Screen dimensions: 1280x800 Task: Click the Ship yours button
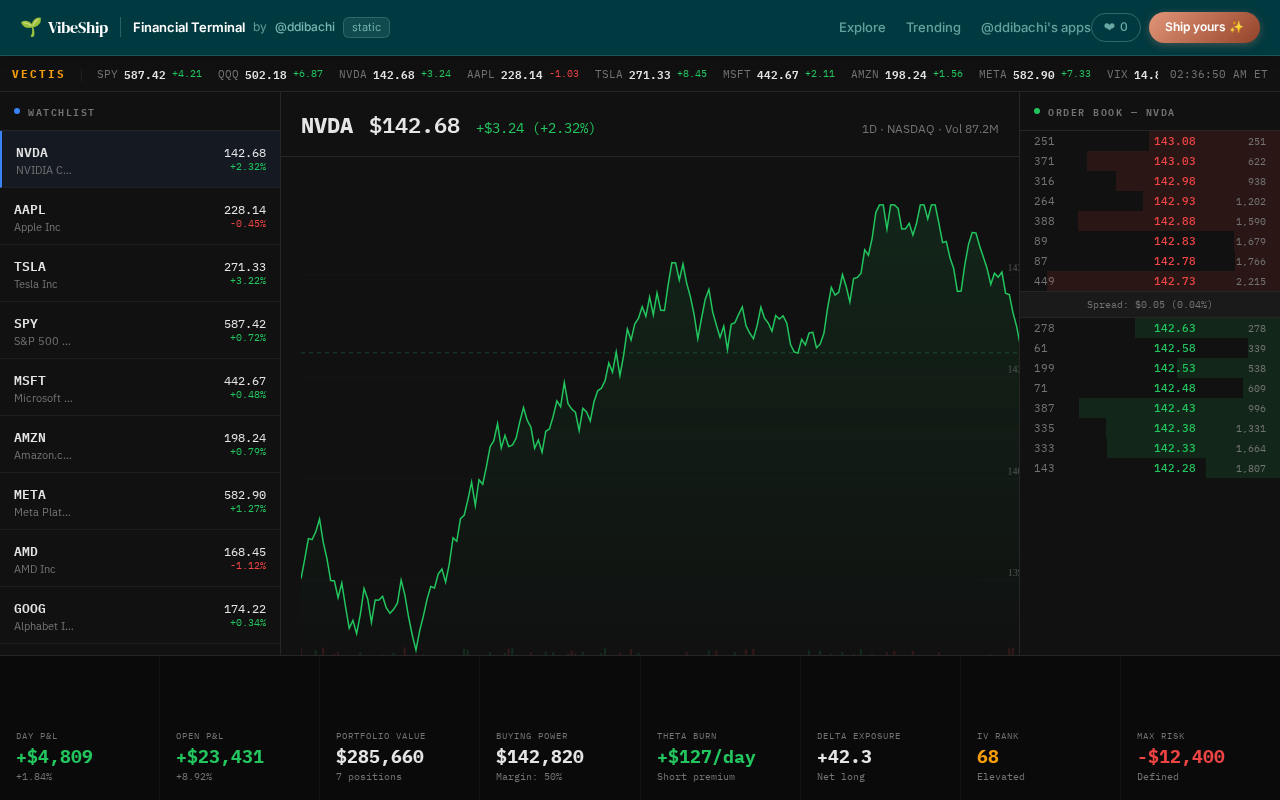point(1204,27)
